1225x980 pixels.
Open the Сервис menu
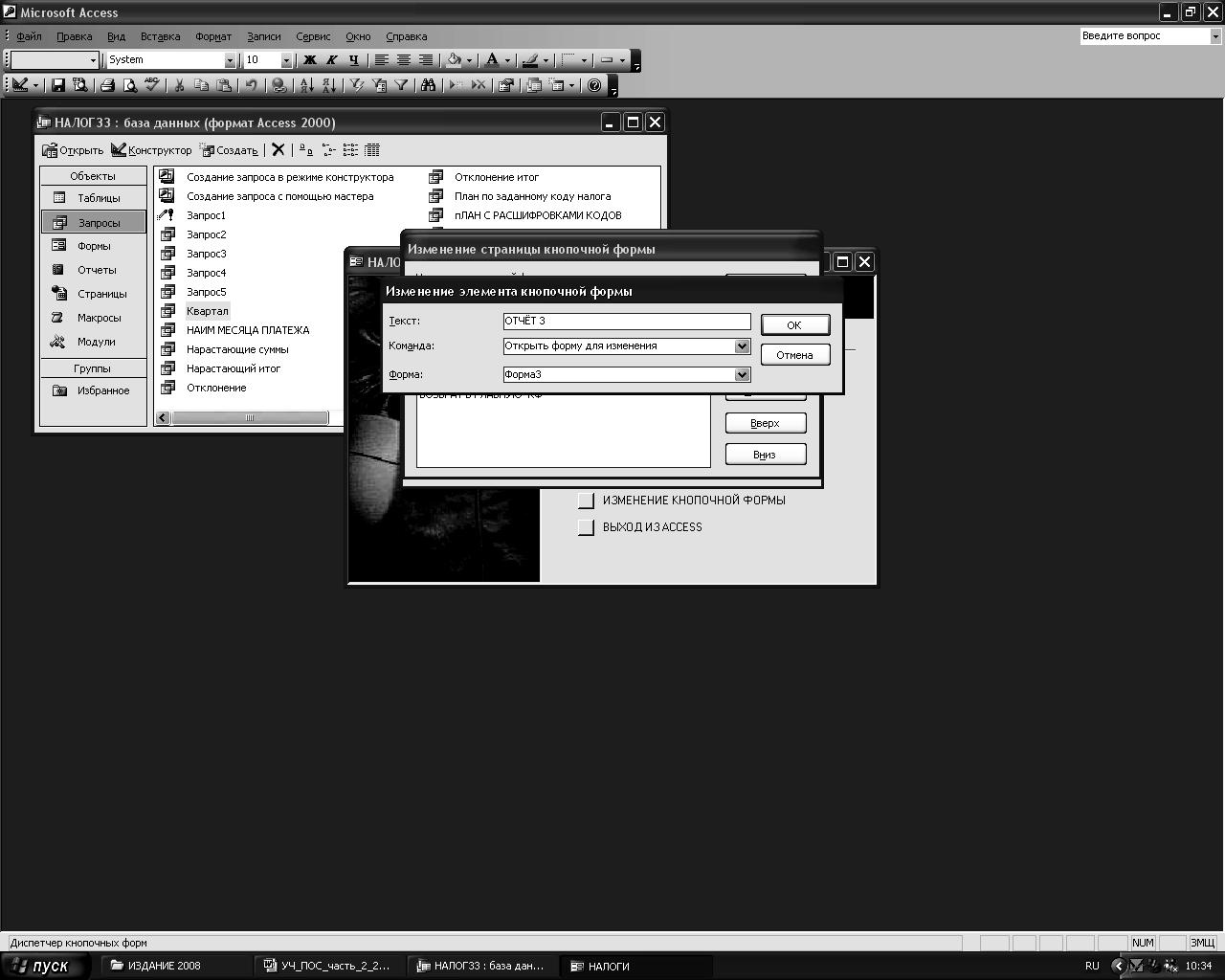click(x=313, y=36)
